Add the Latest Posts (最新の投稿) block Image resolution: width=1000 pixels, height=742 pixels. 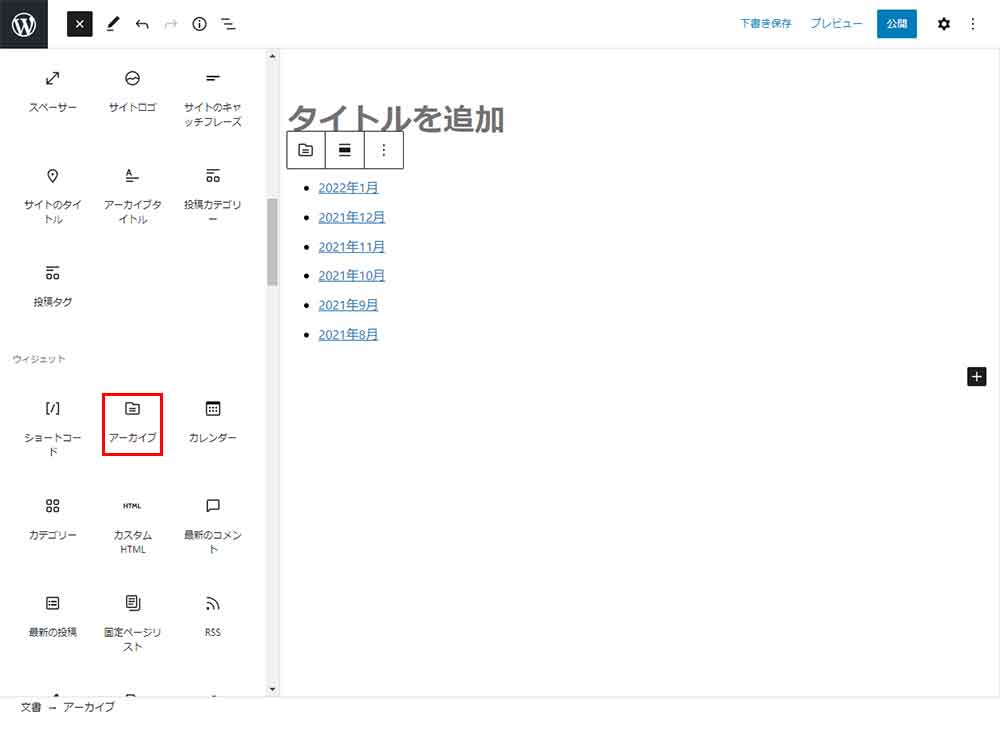53,615
